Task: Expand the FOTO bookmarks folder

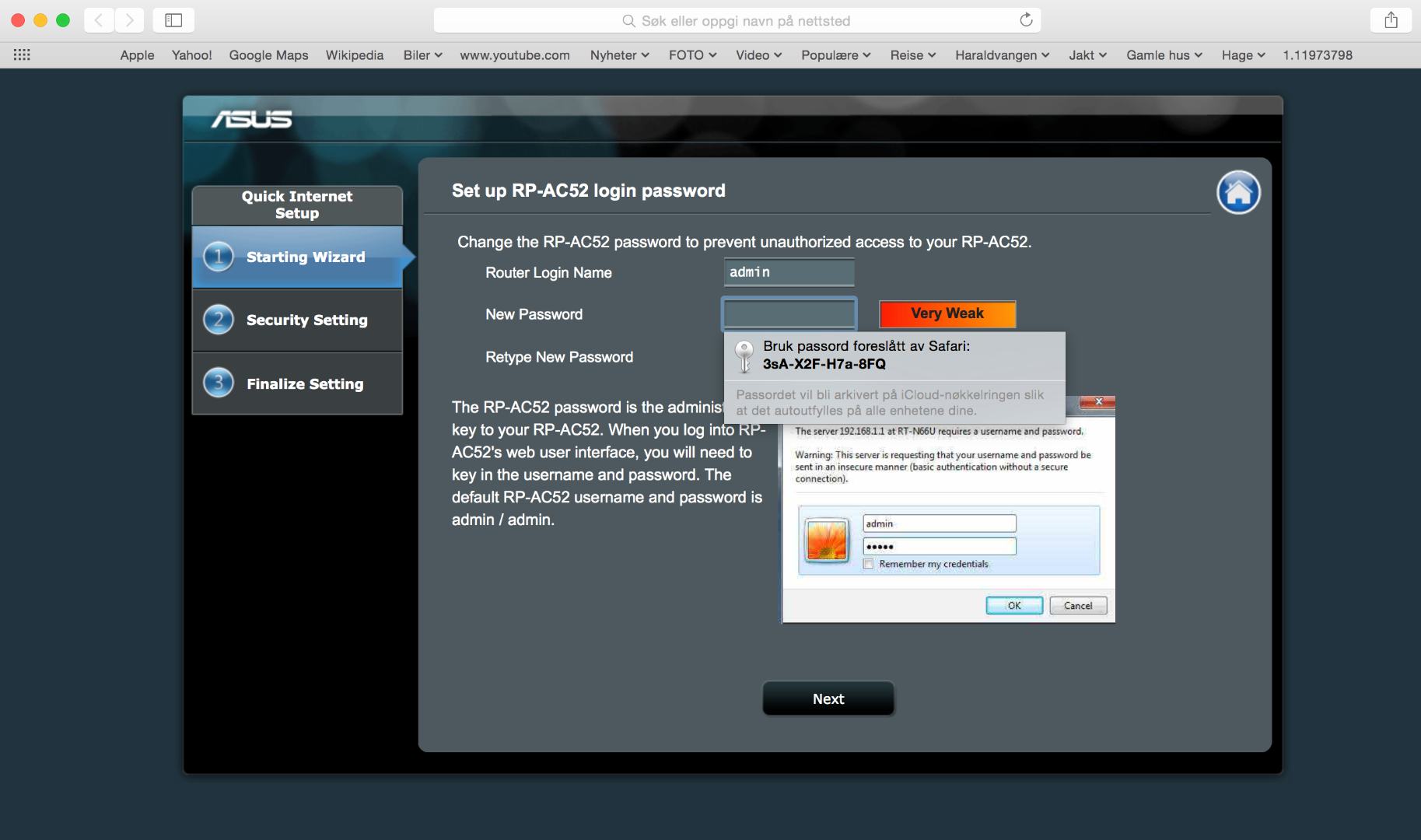Action: click(693, 55)
